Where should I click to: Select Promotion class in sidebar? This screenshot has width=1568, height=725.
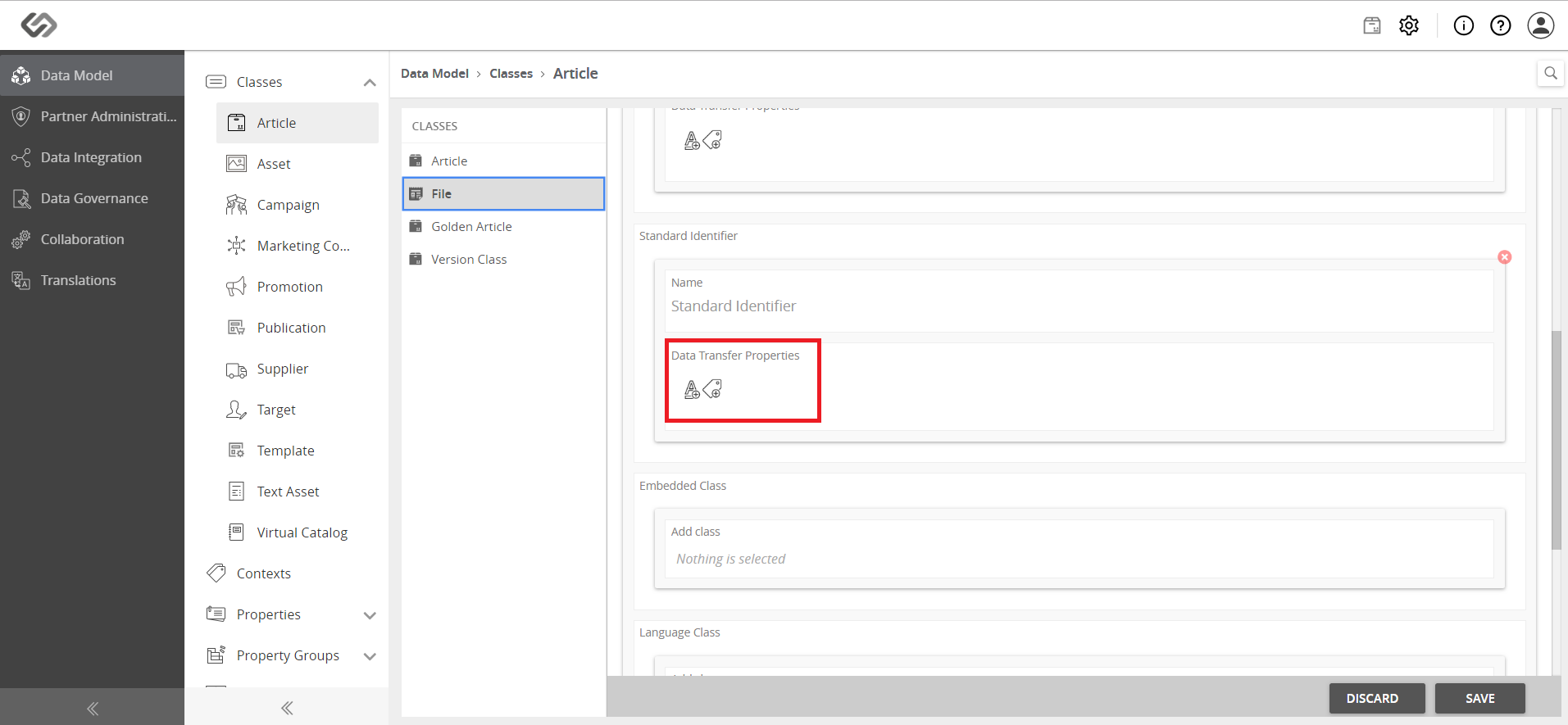(298, 287)
